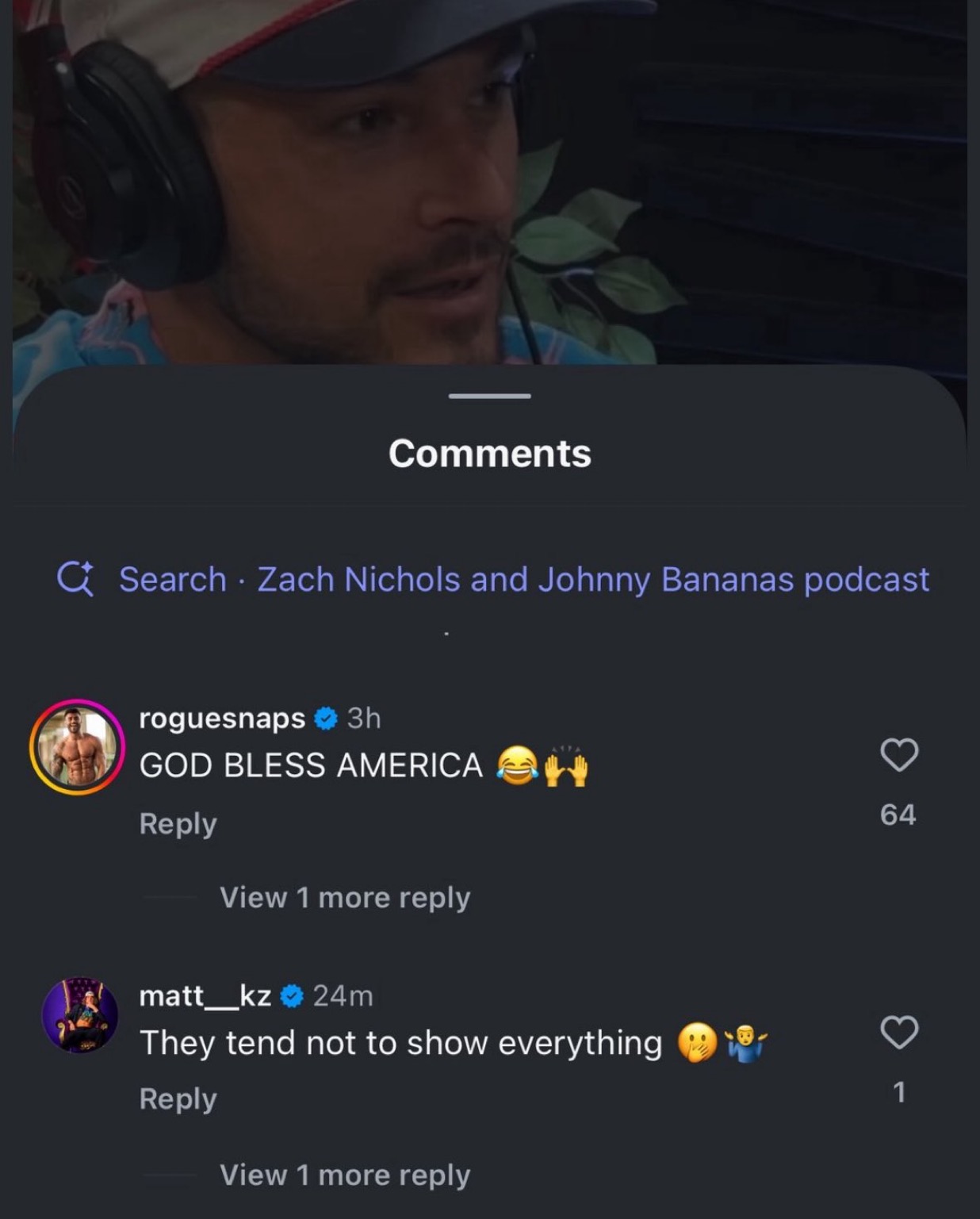
Task: Open the roguesnaps username
Action: click(222, 718)
